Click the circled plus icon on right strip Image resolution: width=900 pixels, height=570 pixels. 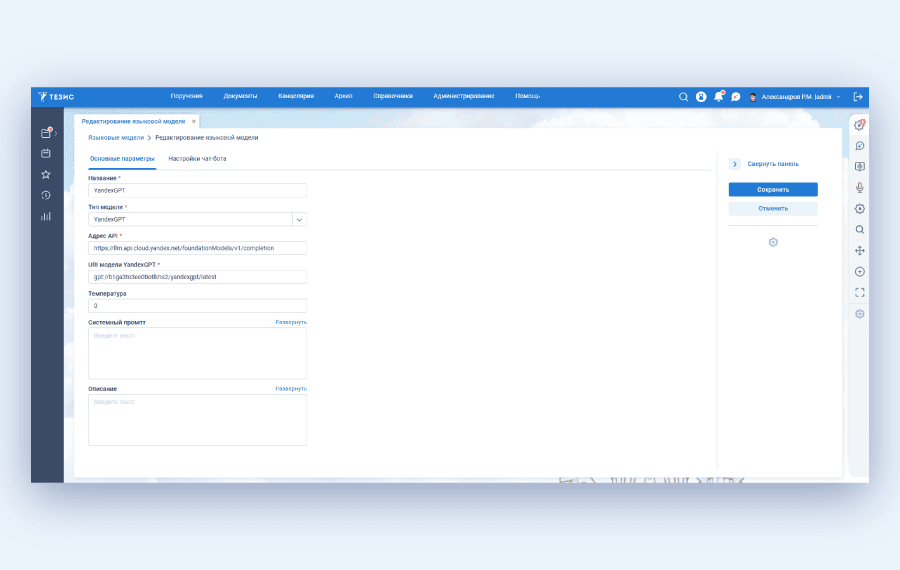(x=859, y=272)
